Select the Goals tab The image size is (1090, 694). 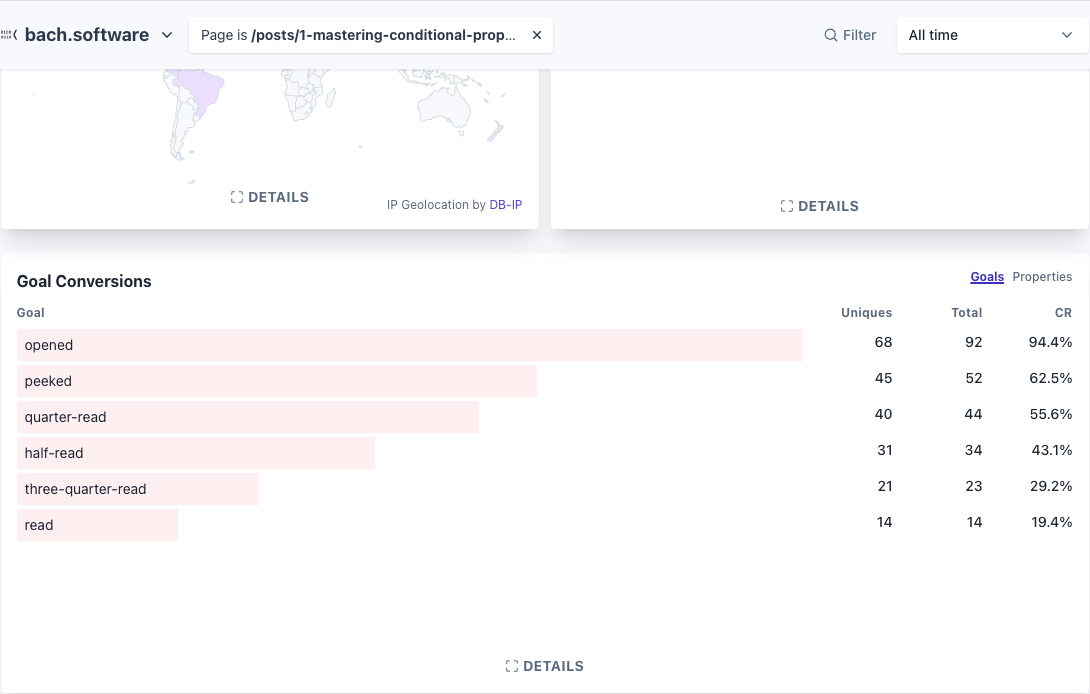click(x=987, y=277)
